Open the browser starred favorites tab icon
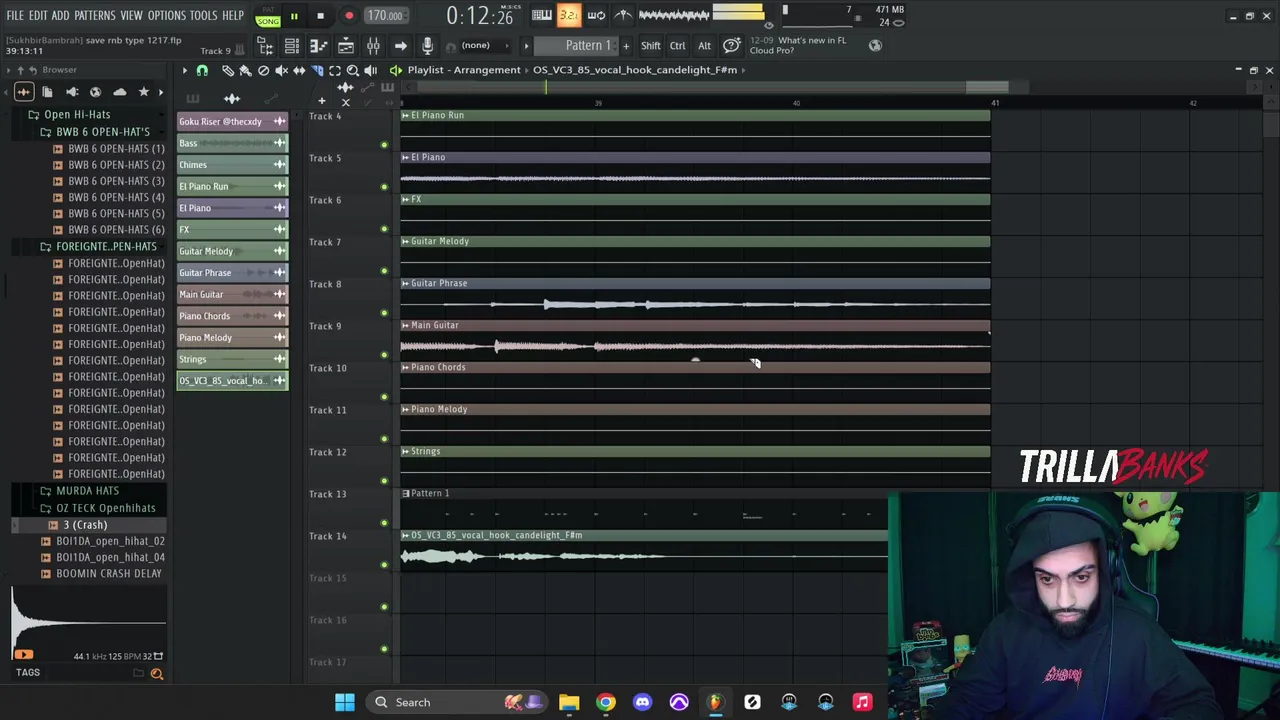 [143, 92]
